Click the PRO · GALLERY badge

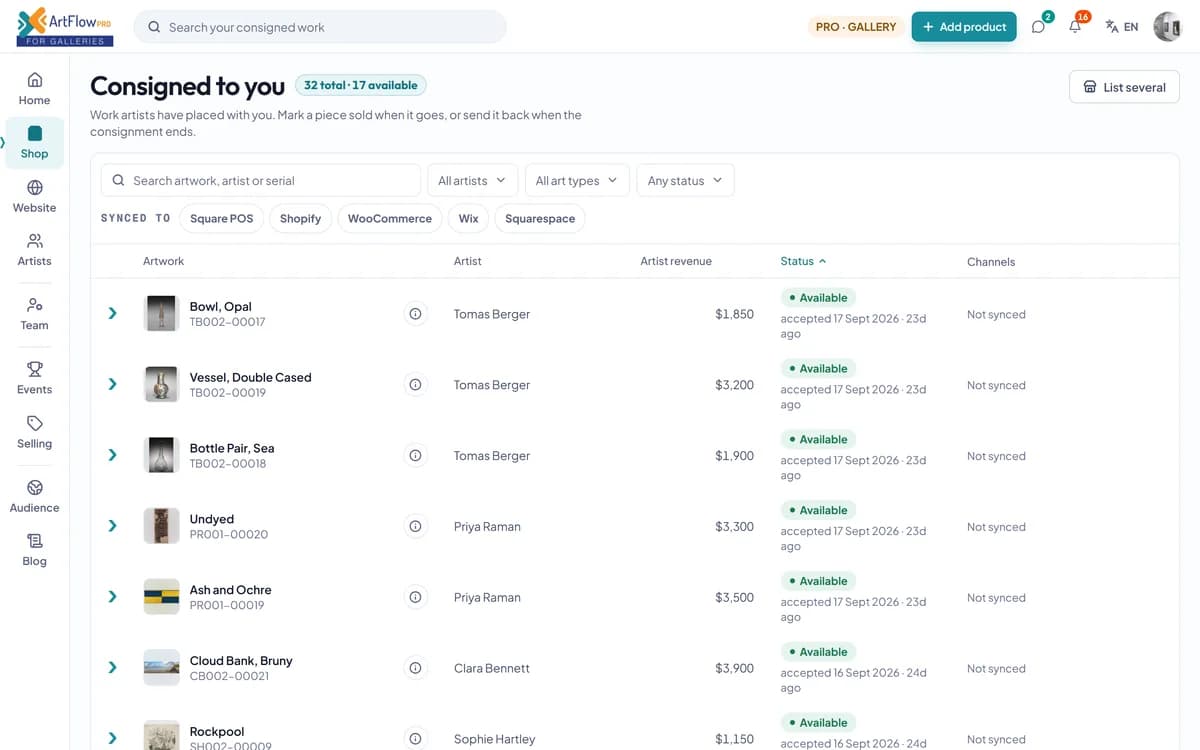point(856,27)
